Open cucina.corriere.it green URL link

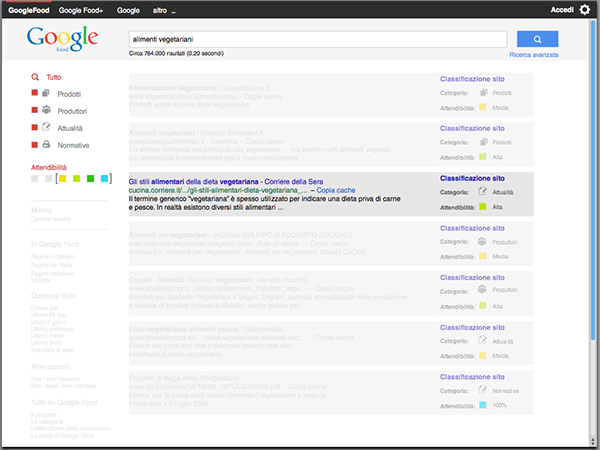[218, 190]
